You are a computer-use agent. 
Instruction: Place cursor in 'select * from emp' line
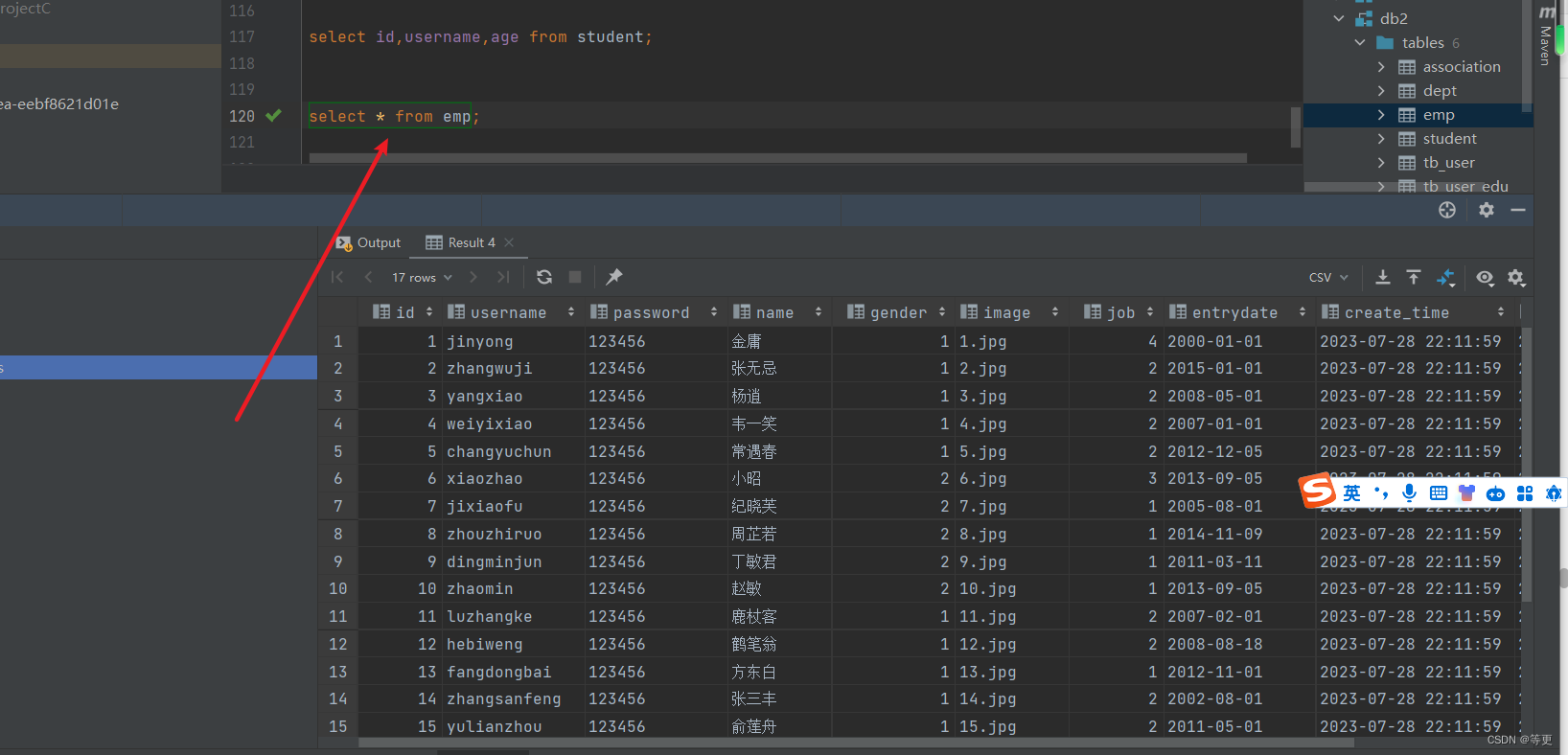click(394, 116)
